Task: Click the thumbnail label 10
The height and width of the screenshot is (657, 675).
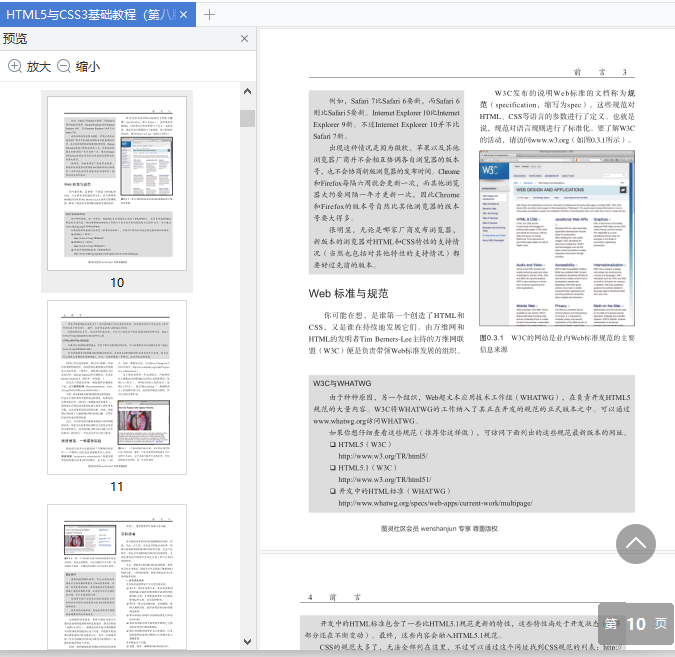Action: (117, 282)
